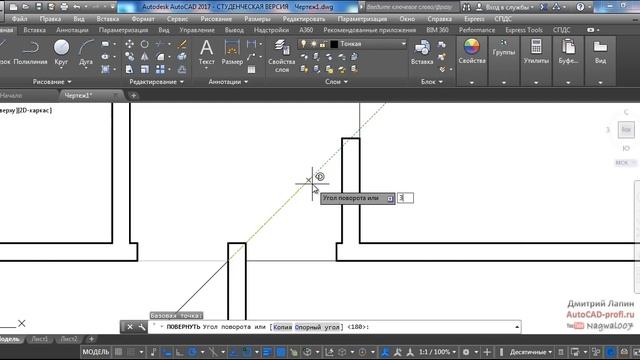640x360 pixels.
Task: Click the Опорный угол option in command line
Action: coord(317,327)
